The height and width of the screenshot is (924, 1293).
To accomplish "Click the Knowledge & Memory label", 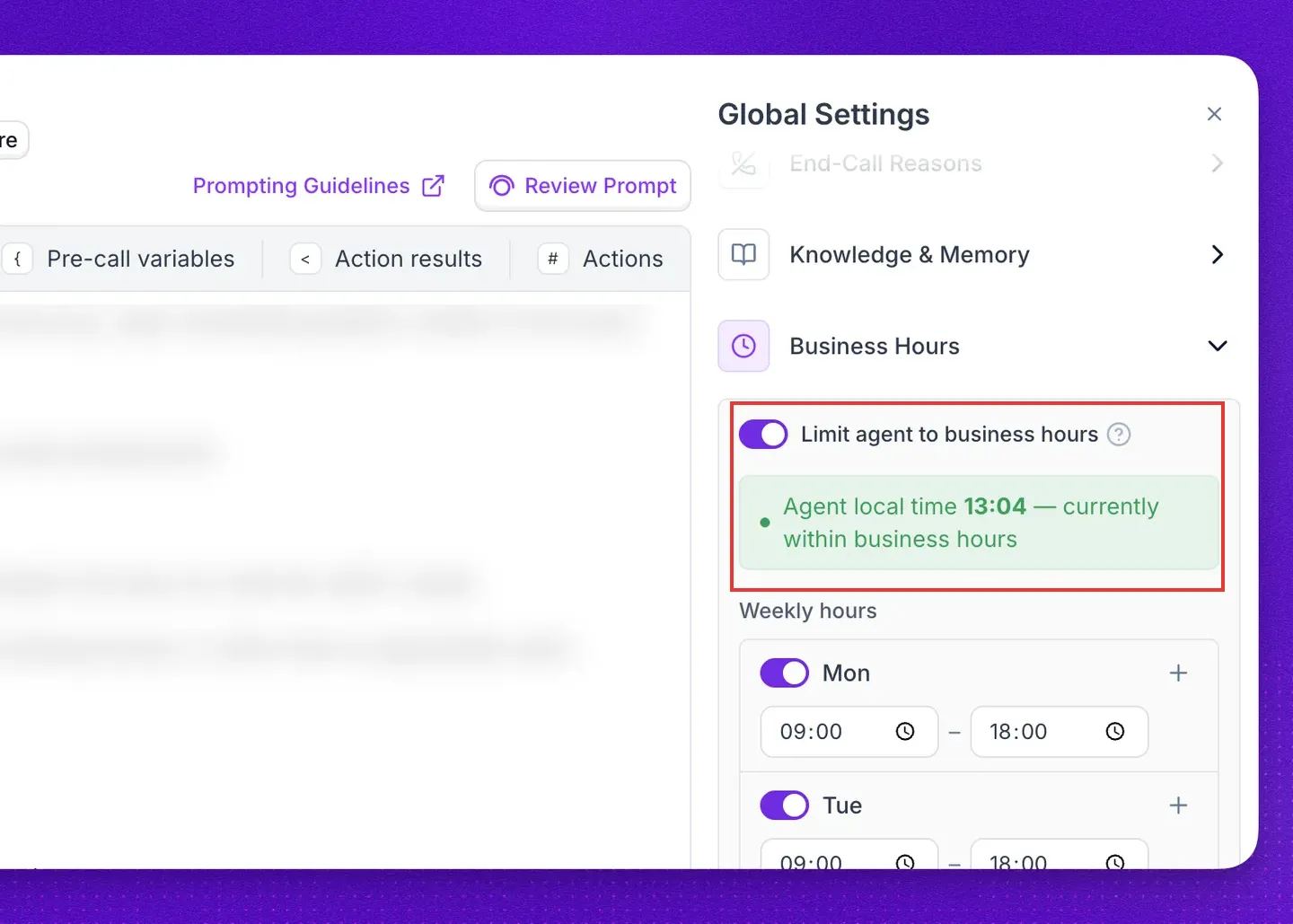I will coord(910,255).
